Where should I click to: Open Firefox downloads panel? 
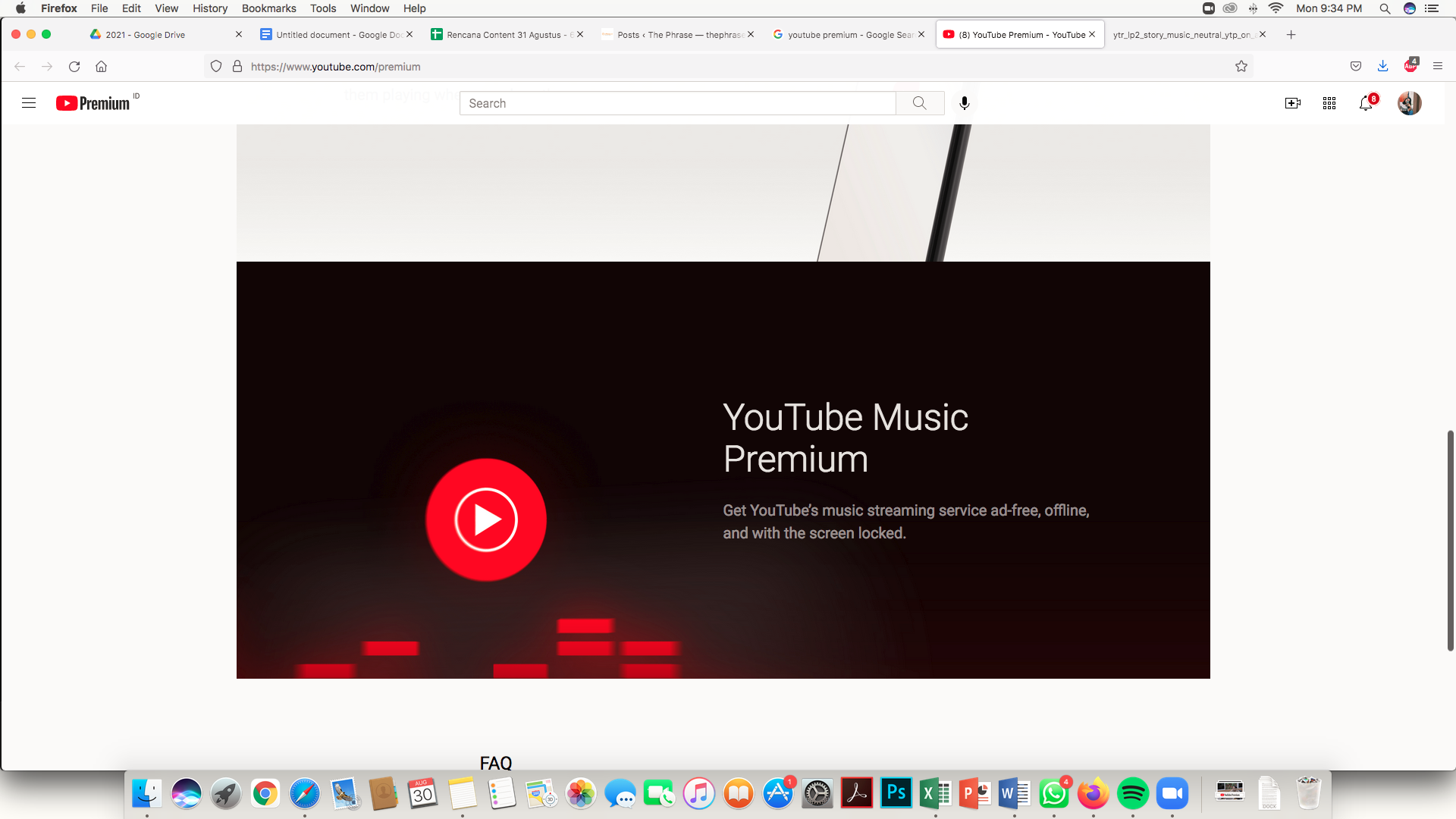pos(1382,67)
